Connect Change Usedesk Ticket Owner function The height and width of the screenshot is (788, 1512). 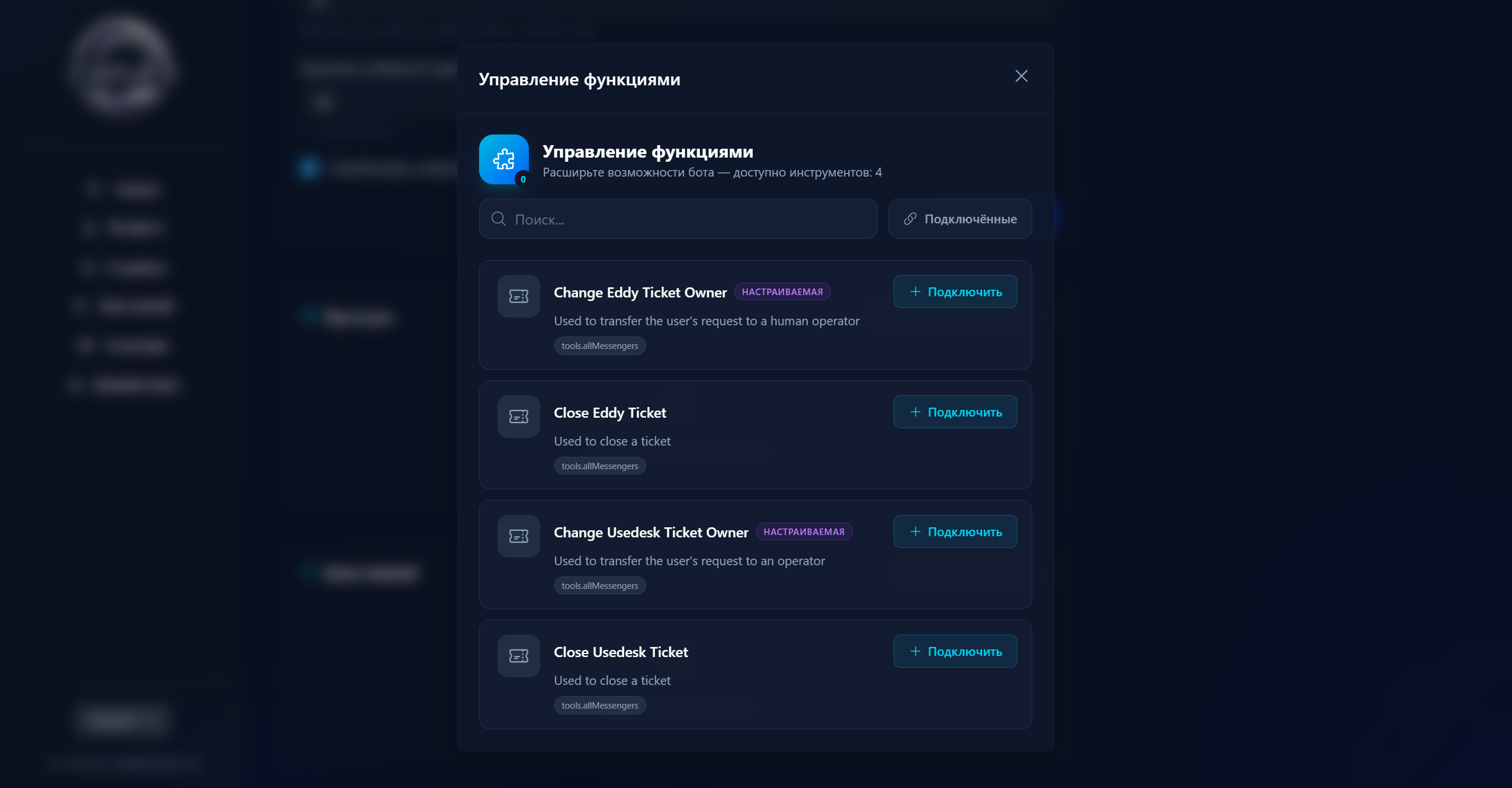955,532
